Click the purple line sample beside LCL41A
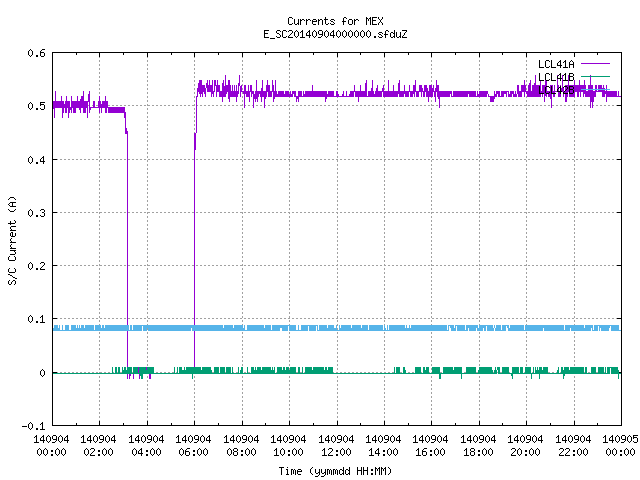Screen dimensions: 640x480 595,64
